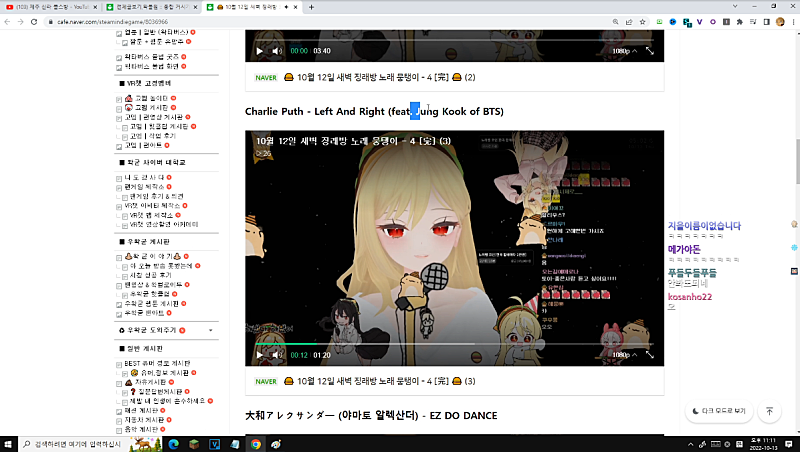Click volume icon on the top video
Screen dimensions: 800x452
click(277, 50)
